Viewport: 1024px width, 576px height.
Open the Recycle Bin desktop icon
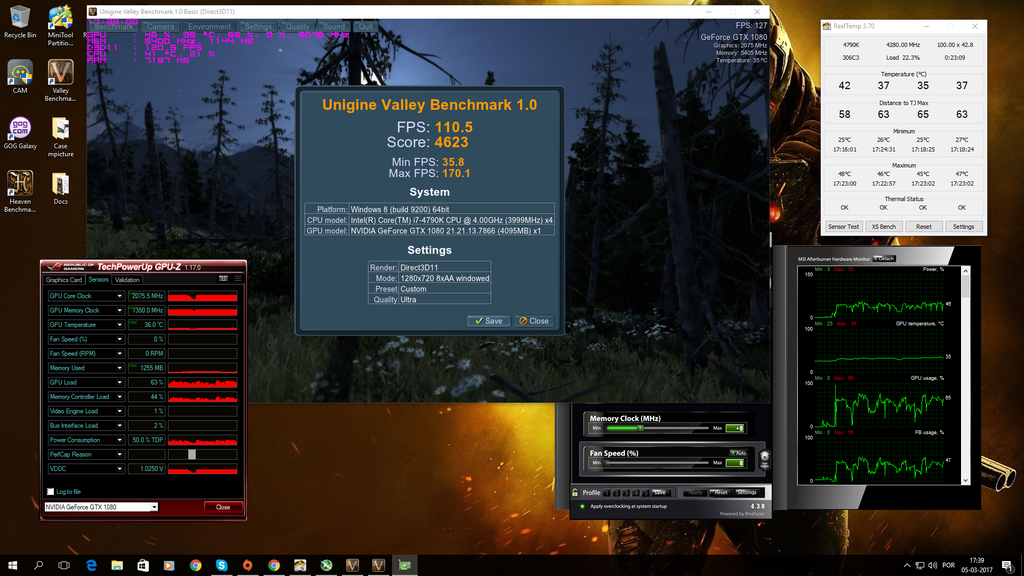tap(20, 23)
